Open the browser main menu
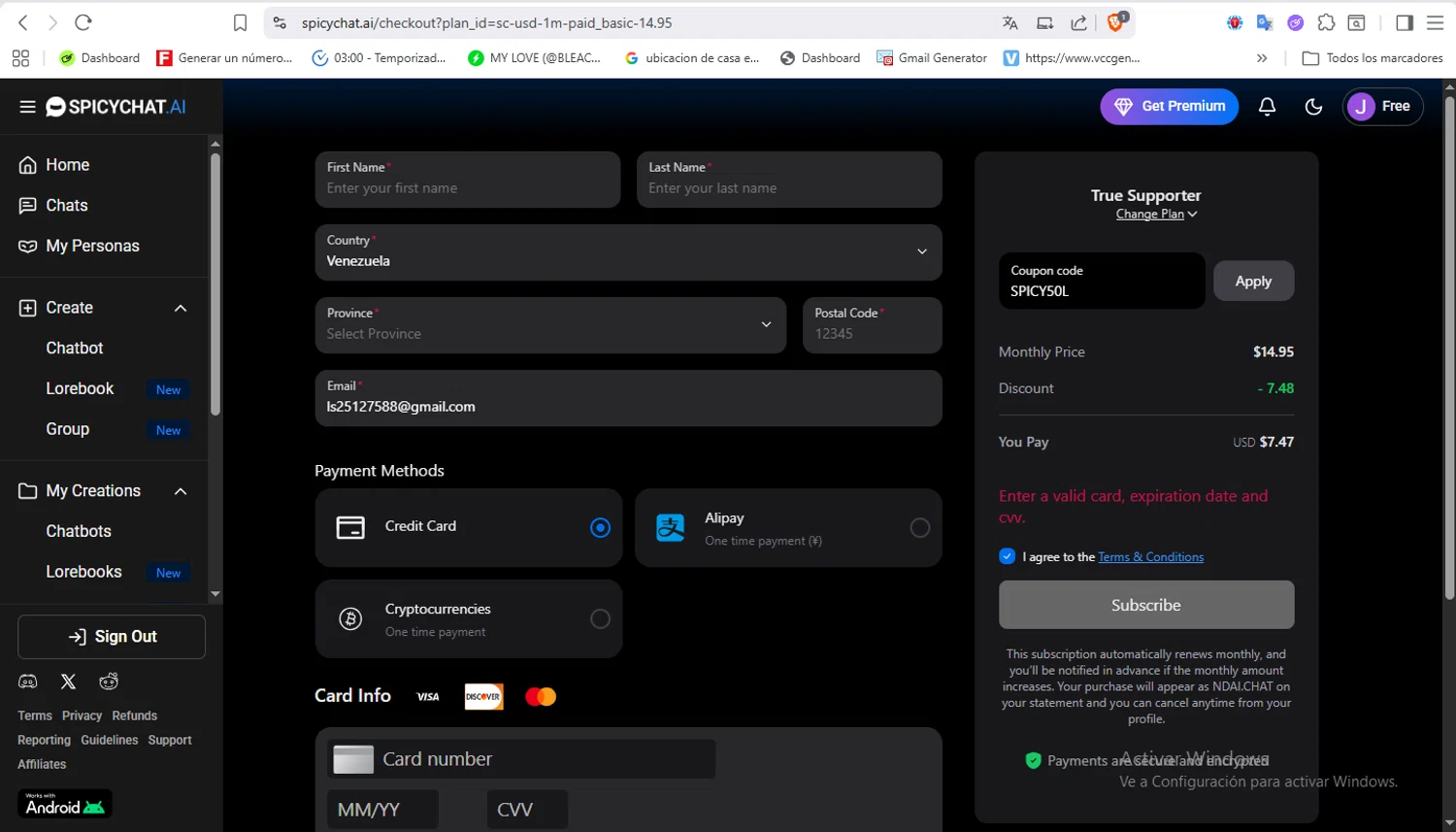This screenshot has width=1456, height=832. click(x=1435, y=22)
